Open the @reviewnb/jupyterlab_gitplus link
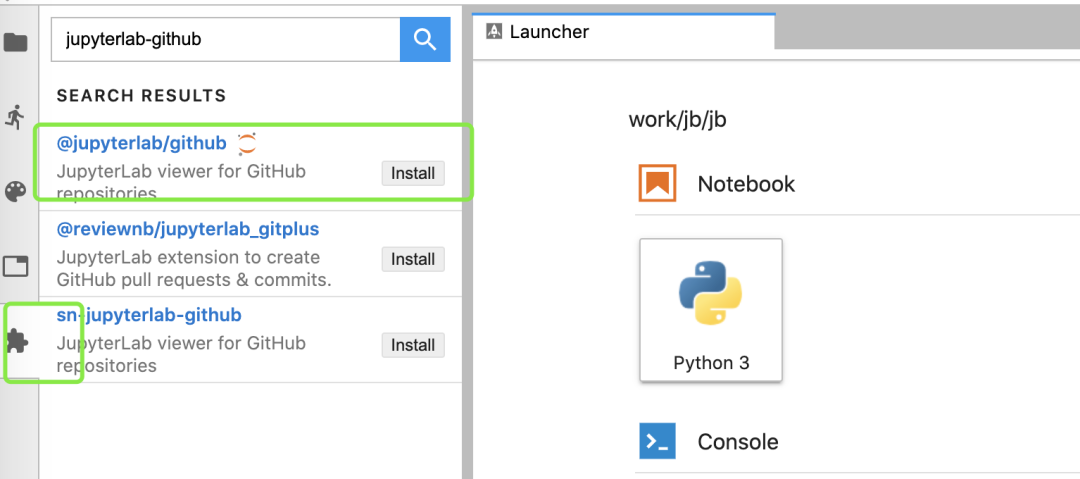 (x=188, y=229)
